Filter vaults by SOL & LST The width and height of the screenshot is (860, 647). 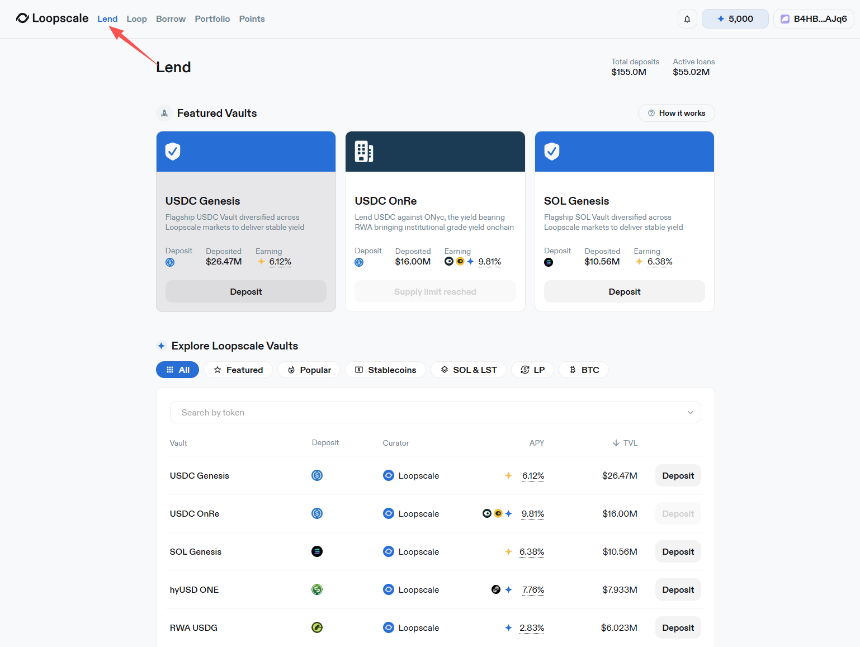coord(468,370)
